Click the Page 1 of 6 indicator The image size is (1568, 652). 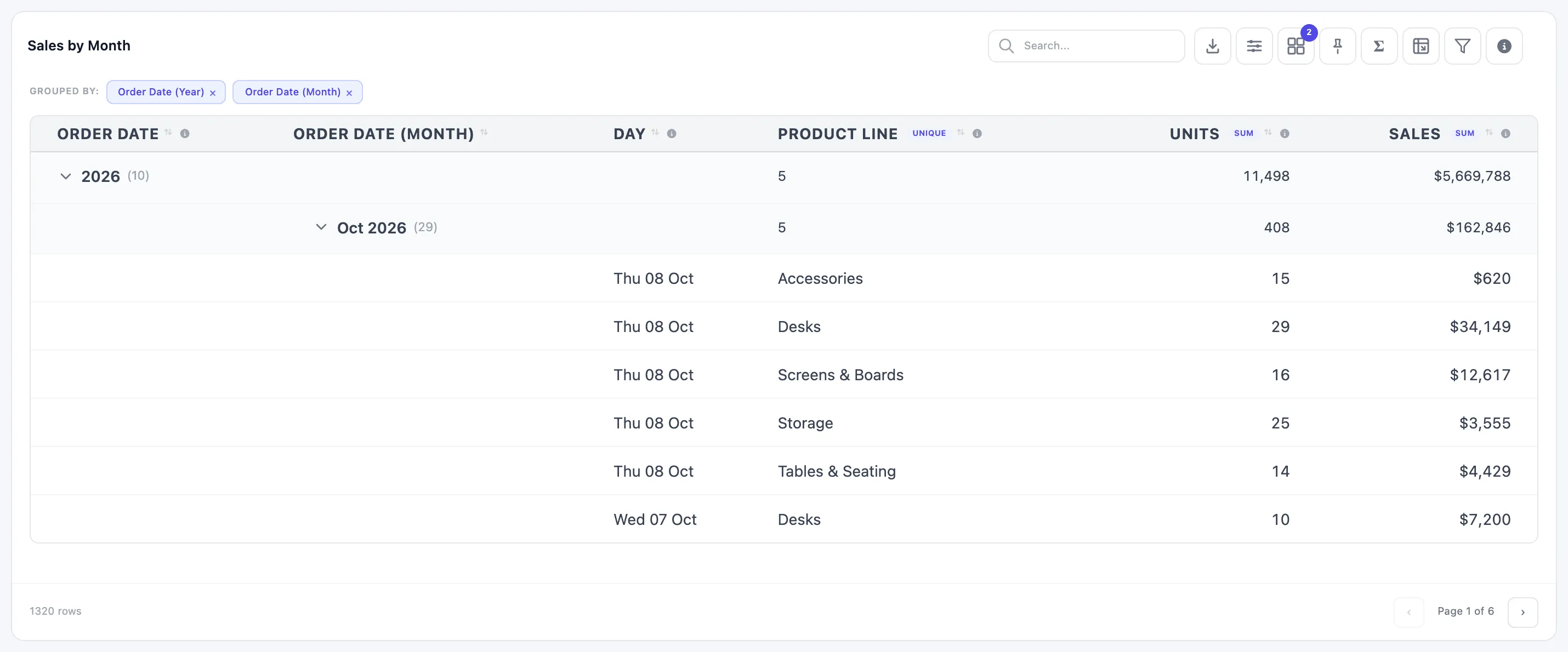click(x=1465, y=611)
